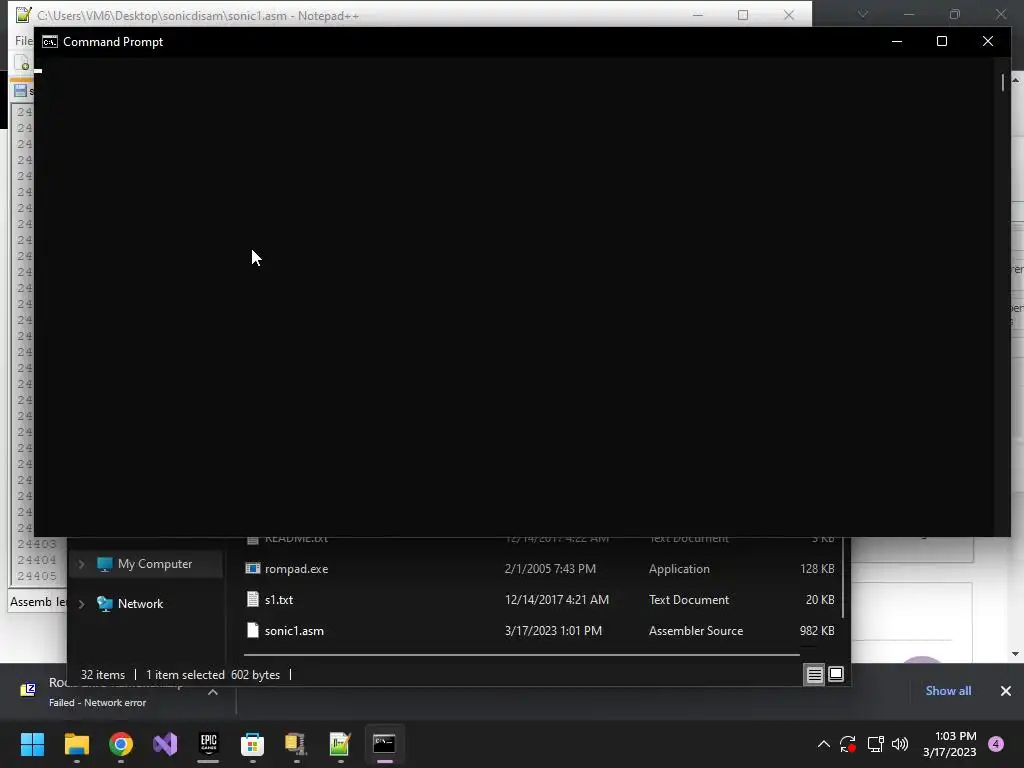
Task: Open Epic Games Launcher taskbar icon
Action: coord(208,743)
